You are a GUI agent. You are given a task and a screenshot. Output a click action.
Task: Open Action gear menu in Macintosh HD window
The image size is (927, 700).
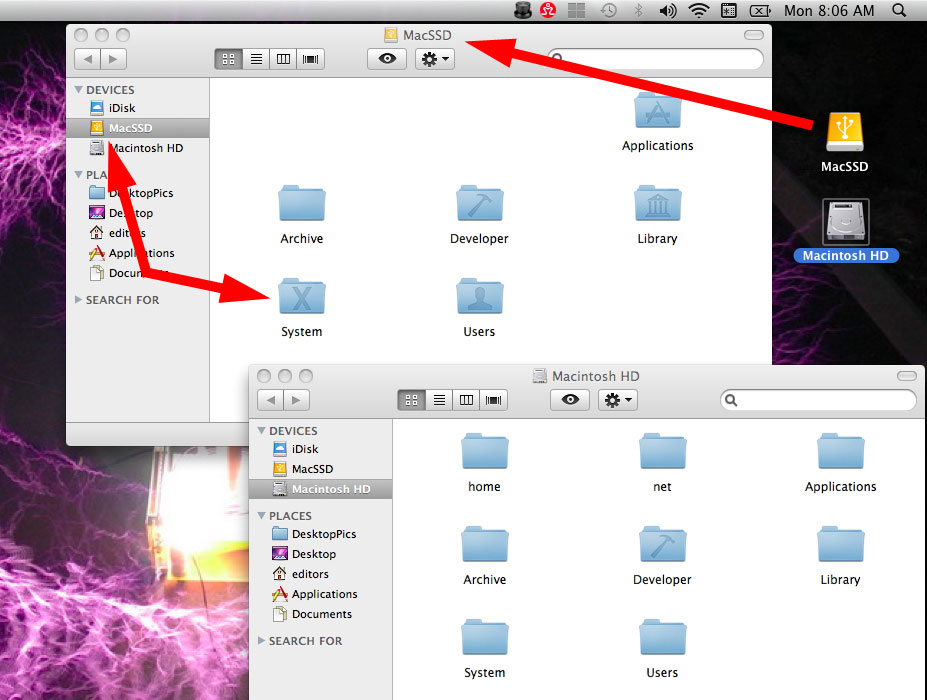pos(618,400)
